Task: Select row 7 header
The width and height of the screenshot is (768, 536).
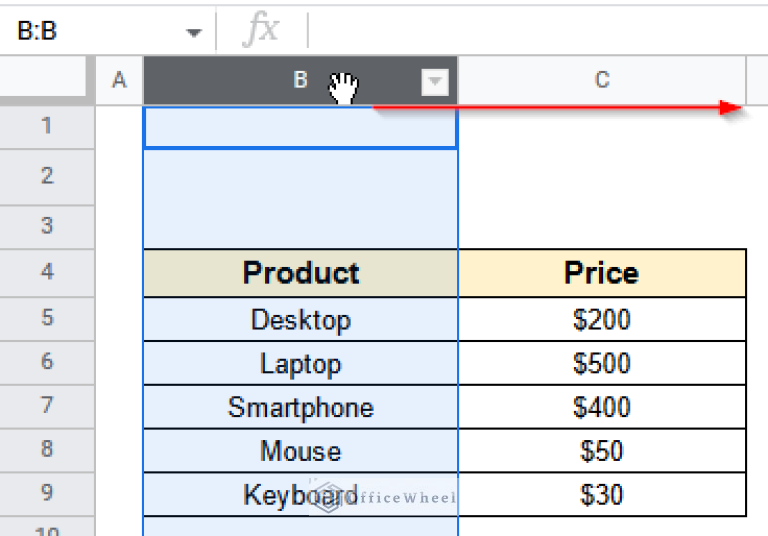Action: (47, 407)
